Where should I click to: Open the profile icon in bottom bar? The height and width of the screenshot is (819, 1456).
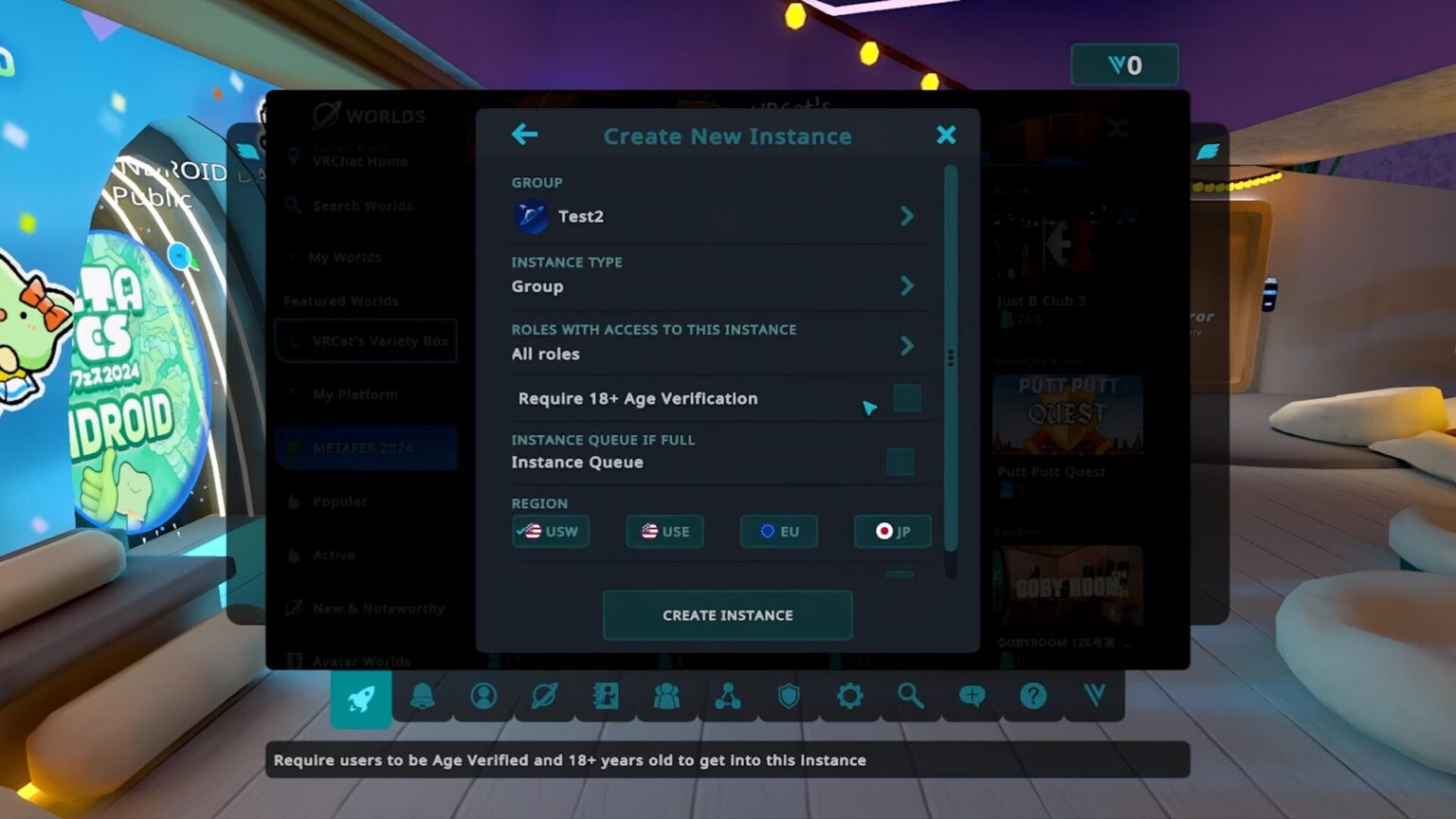(x=483, y=697)
